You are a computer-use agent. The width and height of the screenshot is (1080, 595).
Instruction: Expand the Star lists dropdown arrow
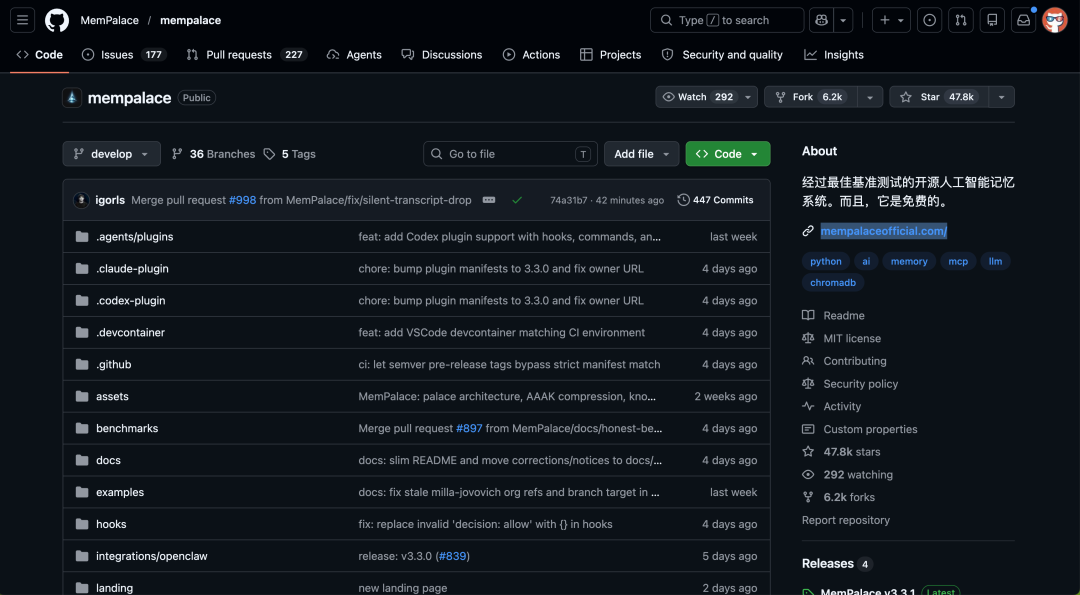click(1001, 97)
